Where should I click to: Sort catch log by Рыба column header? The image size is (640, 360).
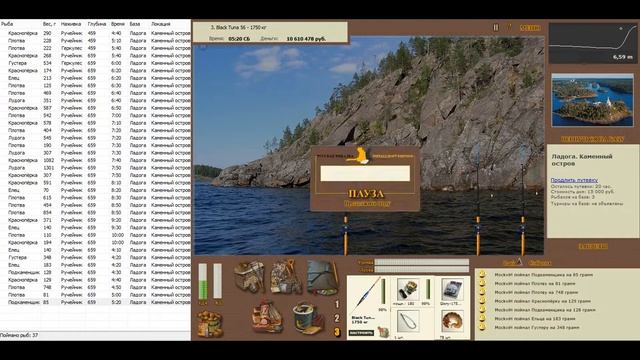(x=7, y=24)
